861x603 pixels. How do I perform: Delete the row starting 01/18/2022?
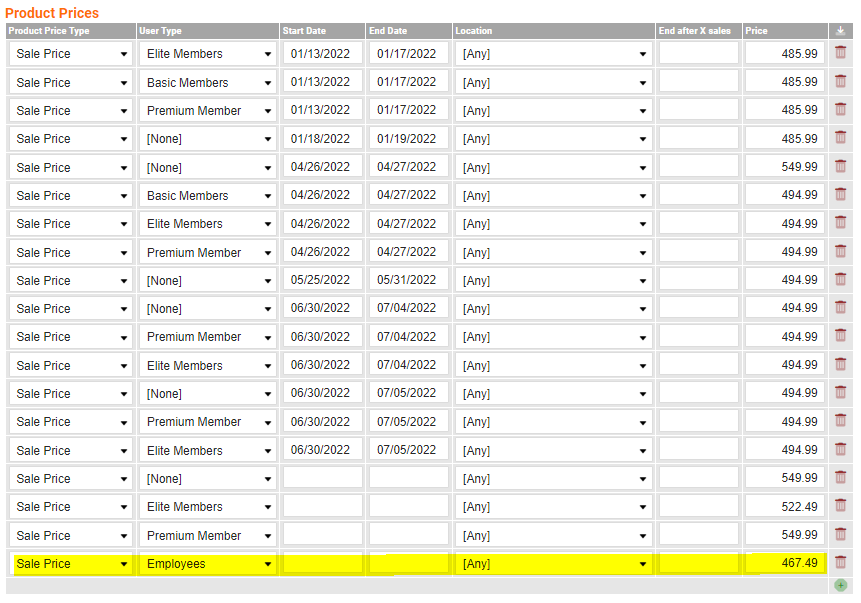(840, 138)
